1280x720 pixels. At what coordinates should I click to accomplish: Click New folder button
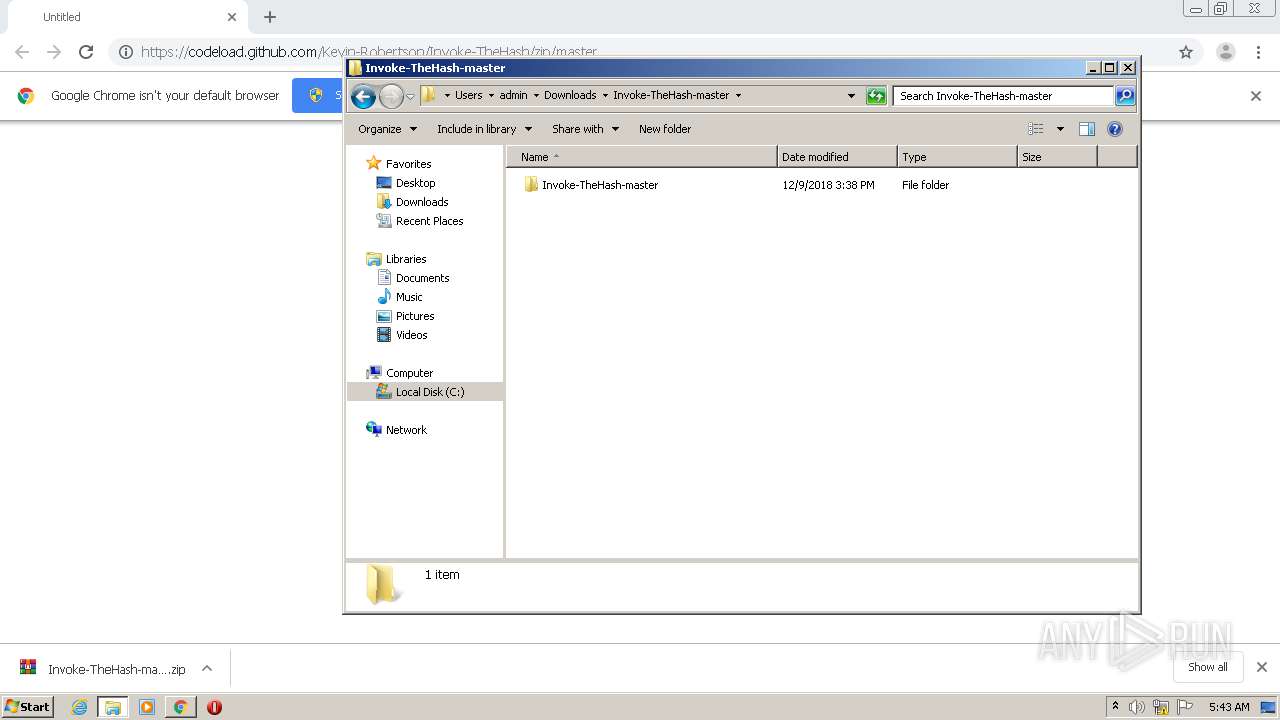tap(665, 129)
